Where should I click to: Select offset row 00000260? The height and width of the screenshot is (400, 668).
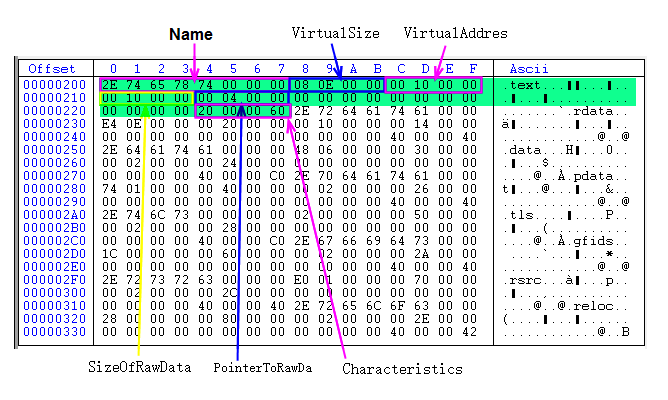click(55, 163)
